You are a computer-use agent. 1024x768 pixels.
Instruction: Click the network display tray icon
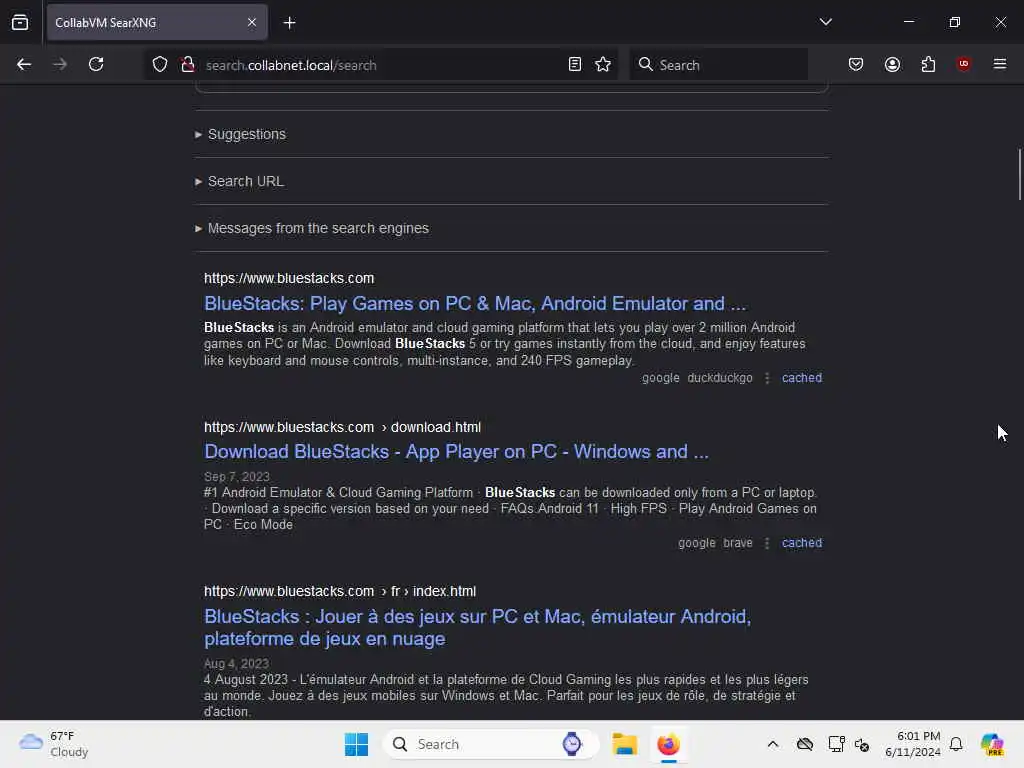835,744
